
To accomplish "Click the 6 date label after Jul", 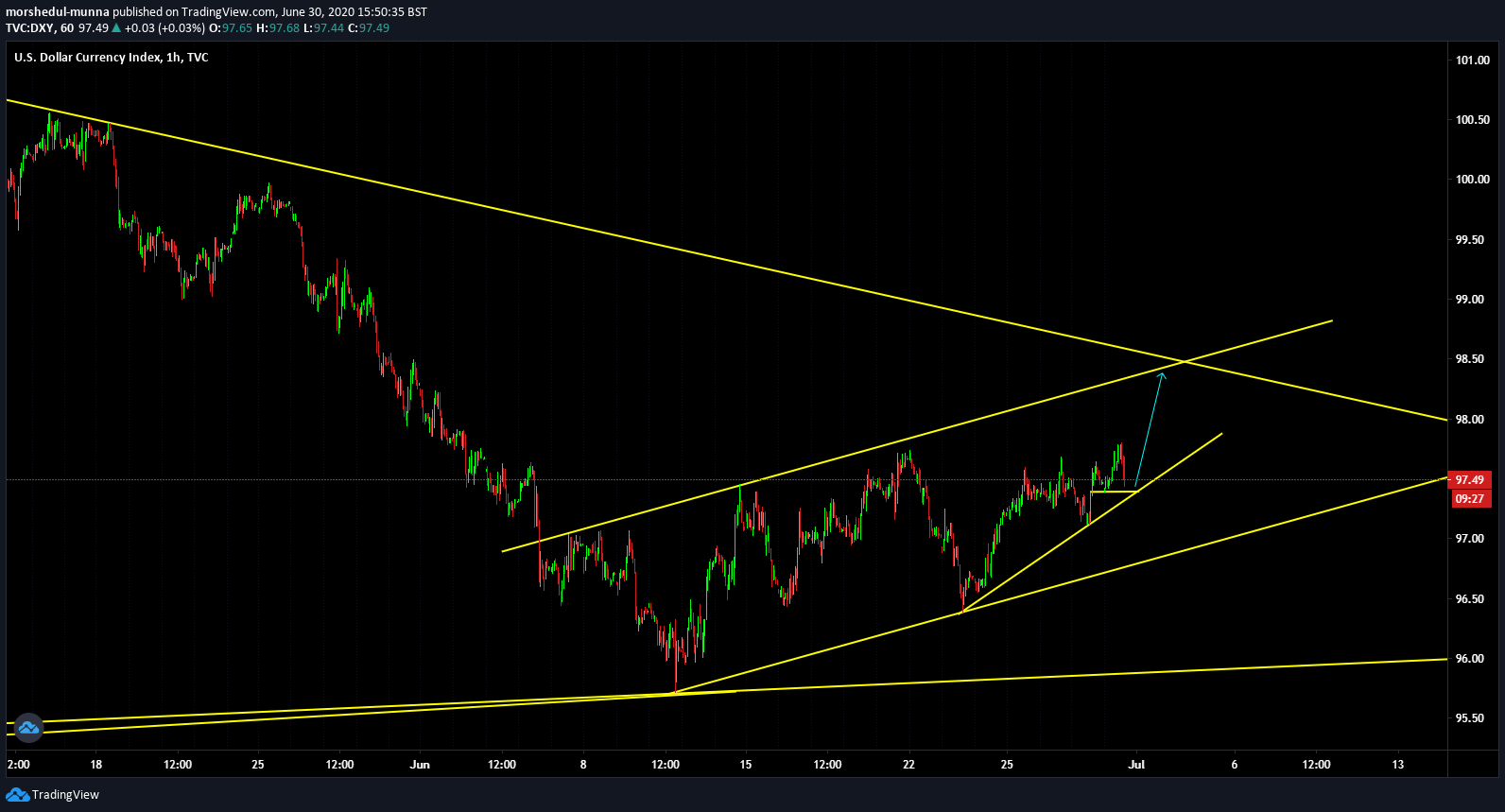I will click(x=1235, y=765).
